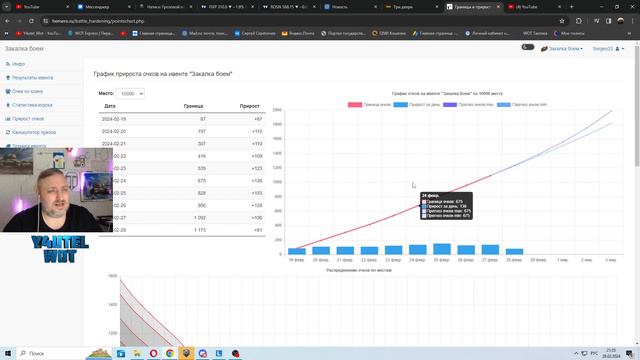Open the Windows Start menu
The width and height of the screenshot is (640, 360).
(8, 353)
